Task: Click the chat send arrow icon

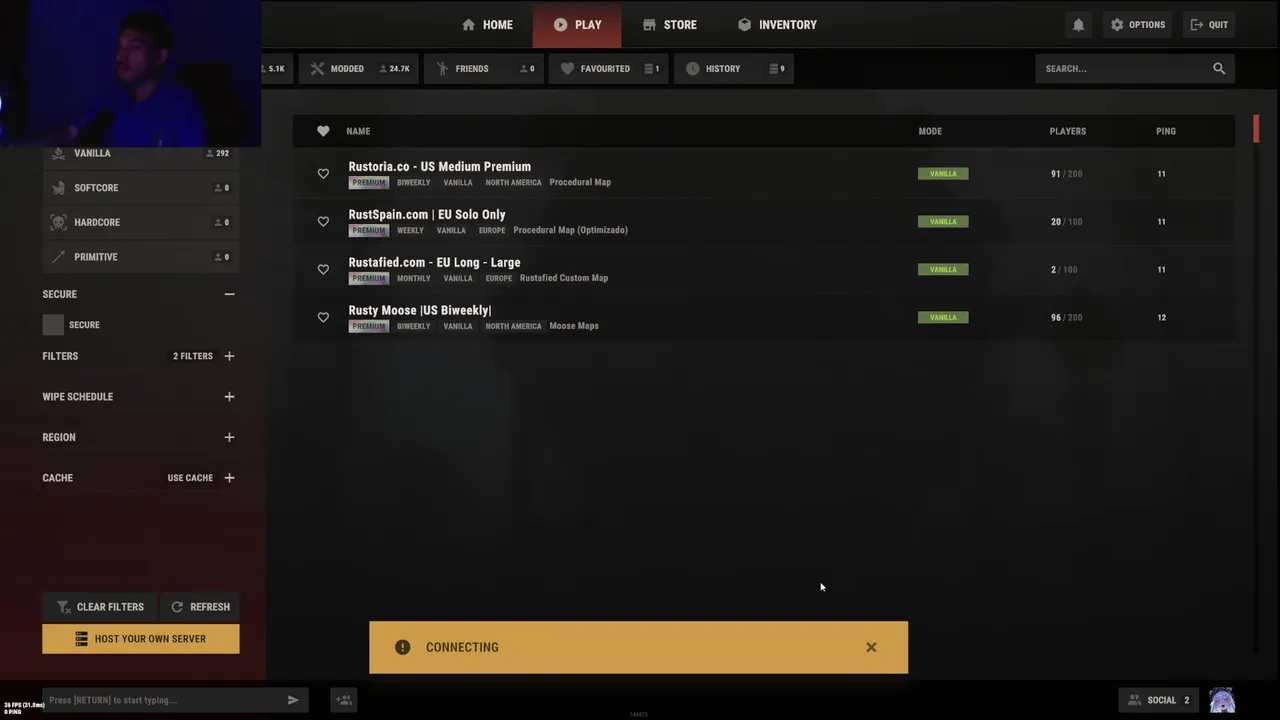Action: coord(293,700)
